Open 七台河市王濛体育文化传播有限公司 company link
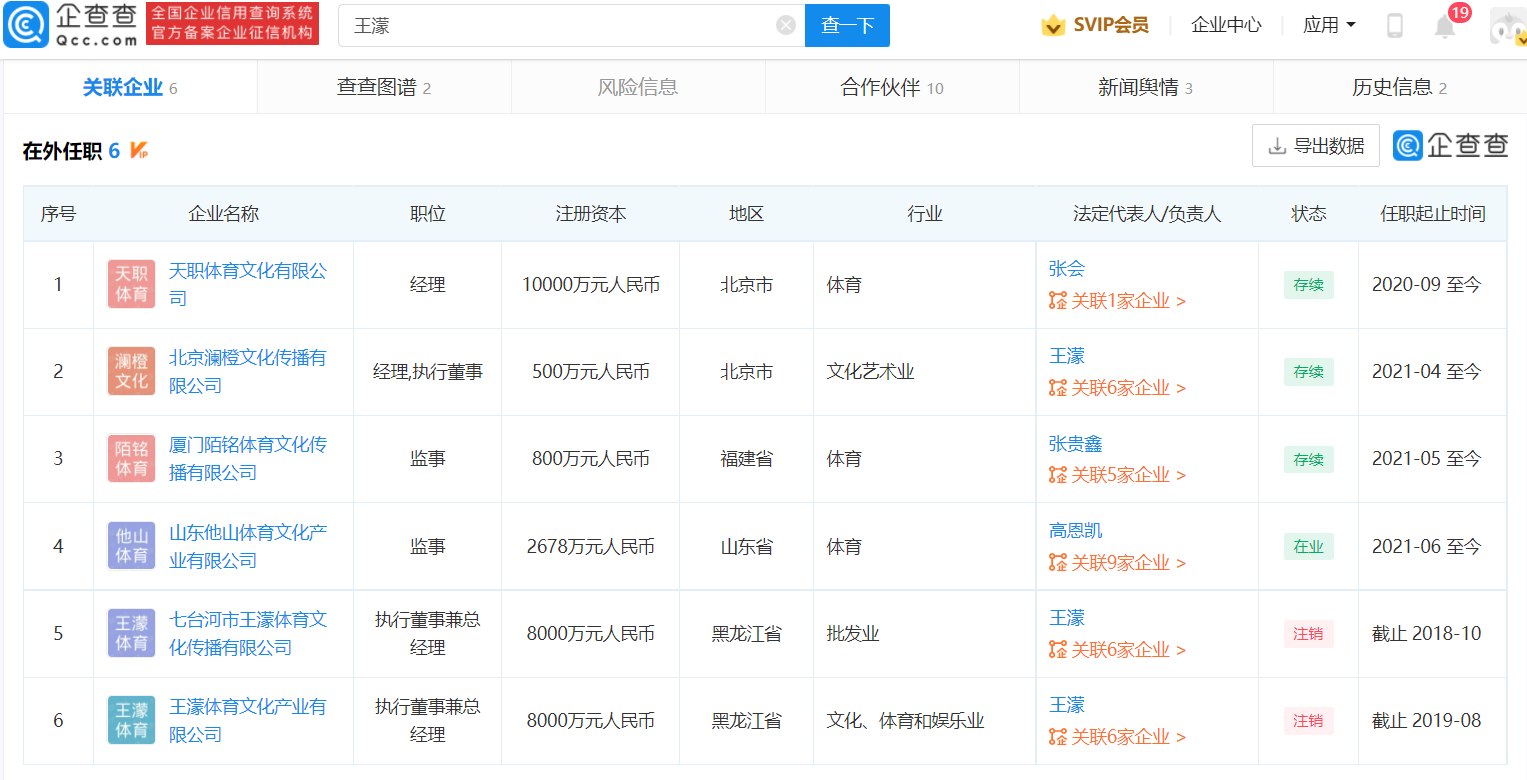 click(x=247, y=633)
